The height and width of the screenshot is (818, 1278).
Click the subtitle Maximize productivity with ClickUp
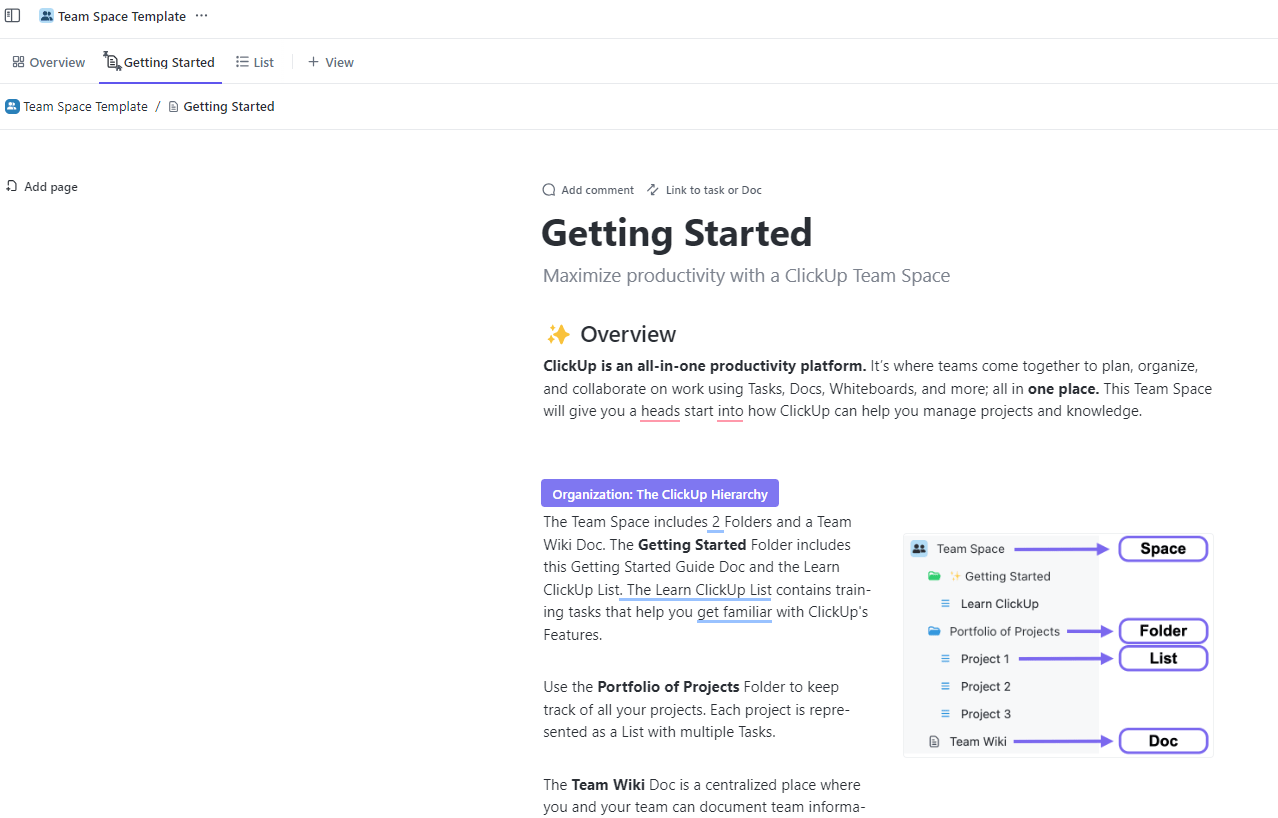[746, 275]
